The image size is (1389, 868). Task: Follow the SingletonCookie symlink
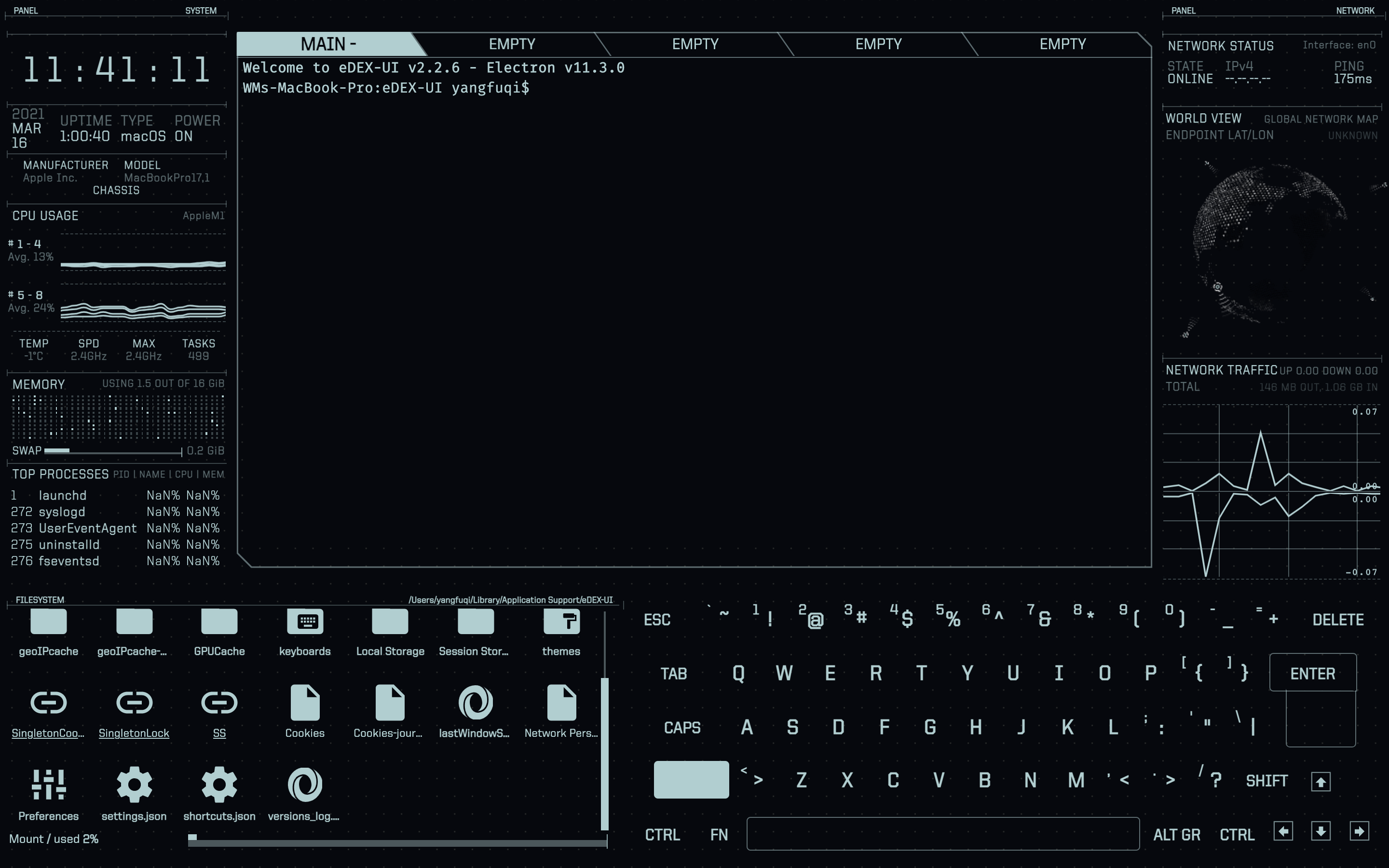tap(48, 703)
